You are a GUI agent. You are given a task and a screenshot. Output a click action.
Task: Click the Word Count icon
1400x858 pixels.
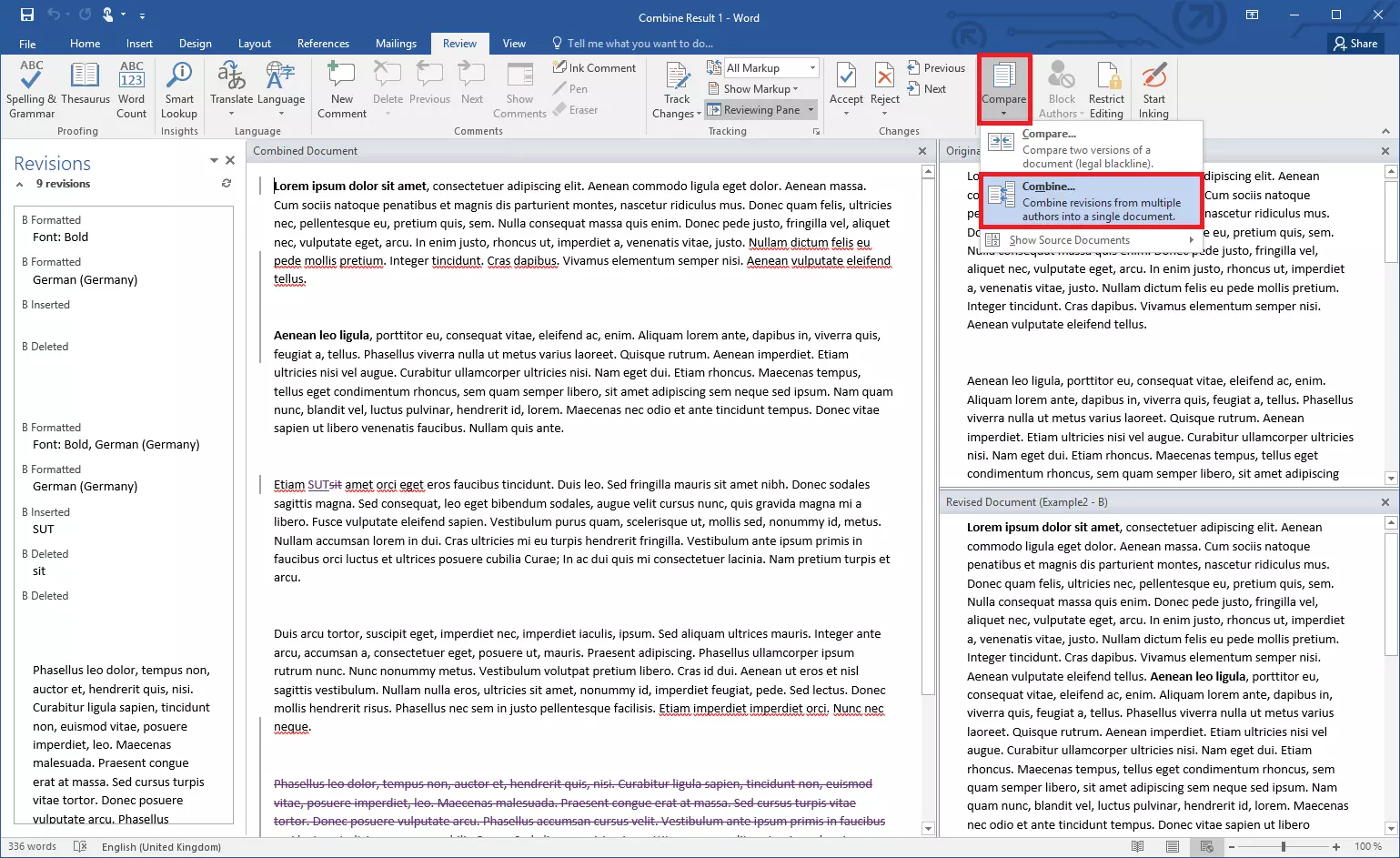(132, 90)
